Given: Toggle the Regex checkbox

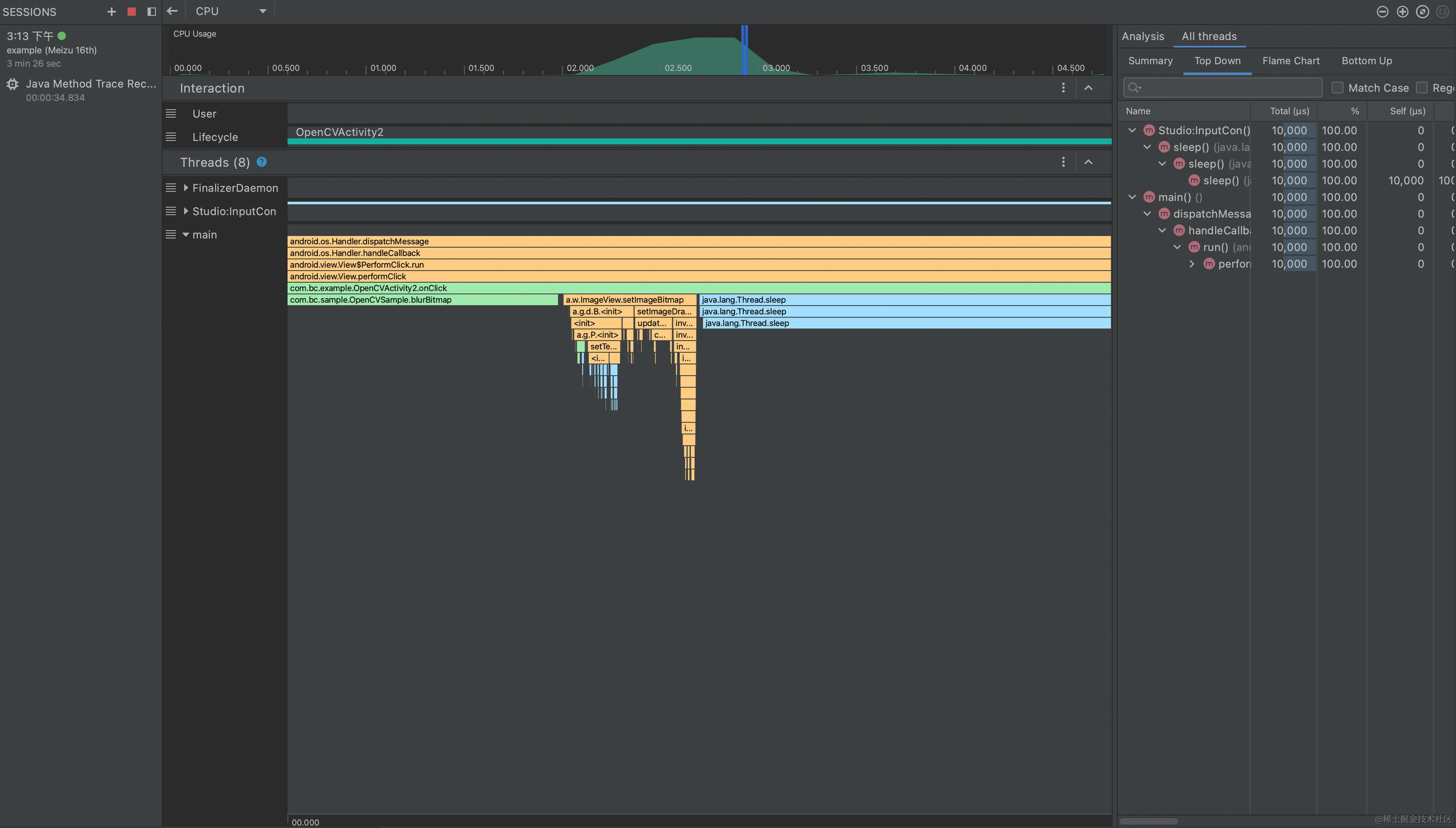Looking at the screenshot, I should point(1422,88).
